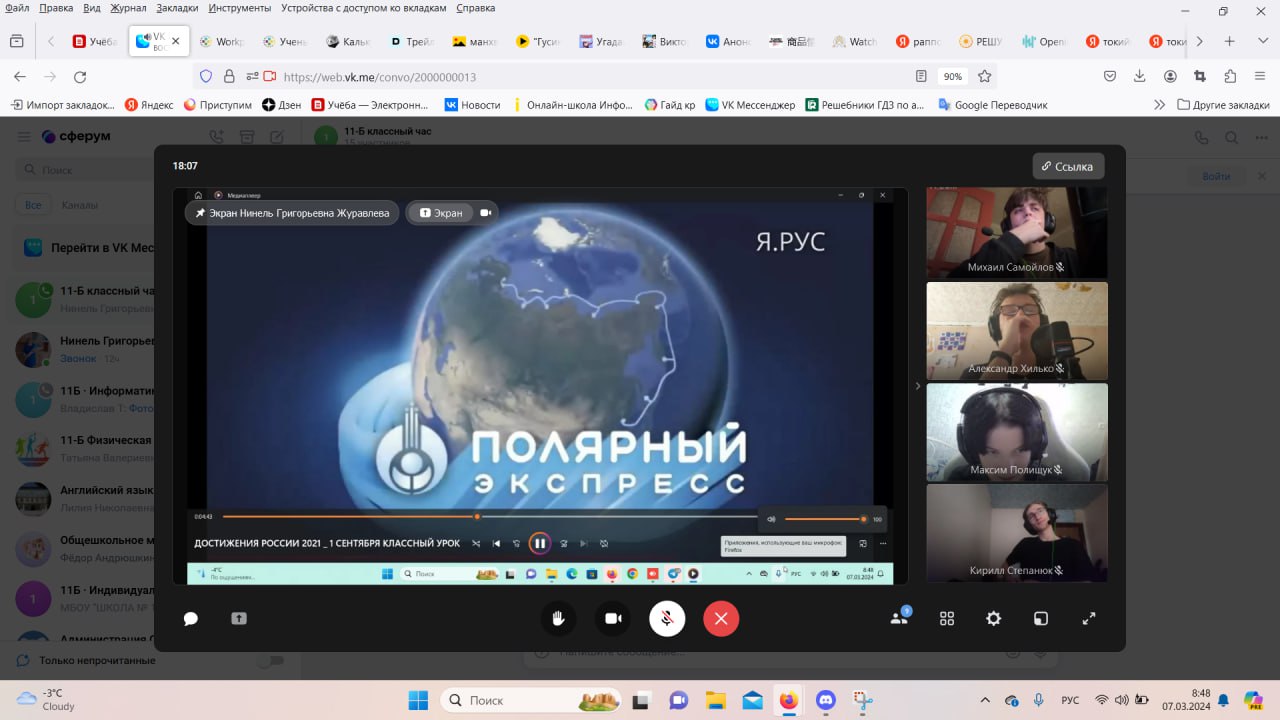This screenshot has width=1280, height=720.
Task: Raise hand in the call
Action: (558, 619)
